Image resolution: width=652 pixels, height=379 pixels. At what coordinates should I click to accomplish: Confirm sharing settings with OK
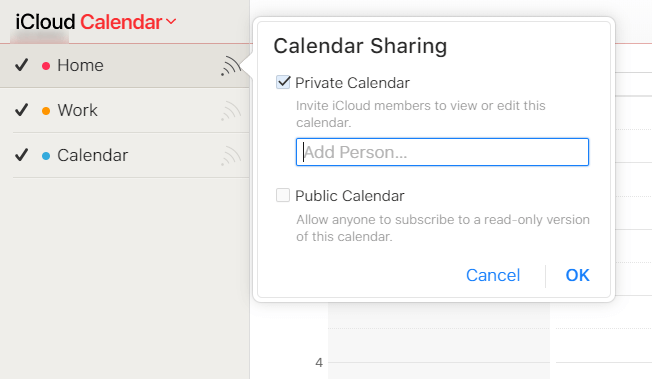coord(577,275)
